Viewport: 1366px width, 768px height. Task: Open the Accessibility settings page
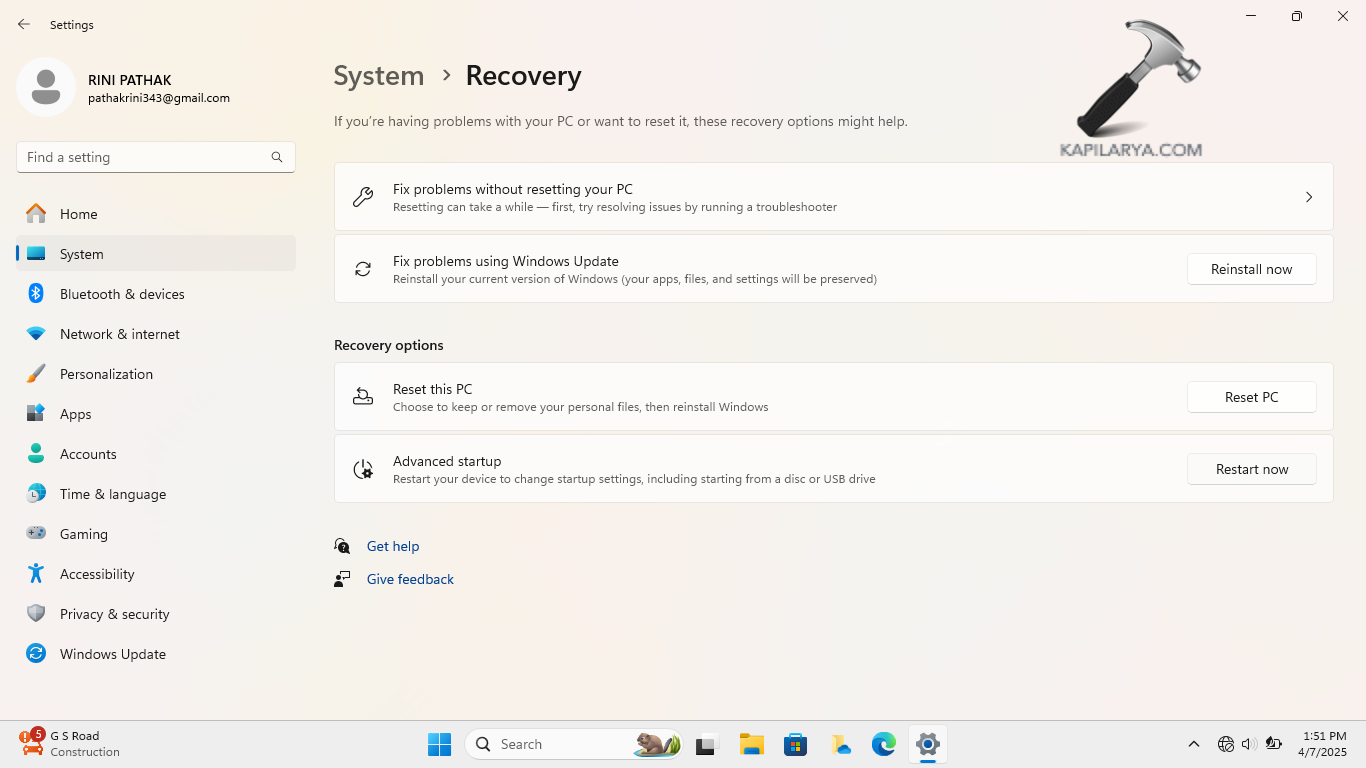97,574
